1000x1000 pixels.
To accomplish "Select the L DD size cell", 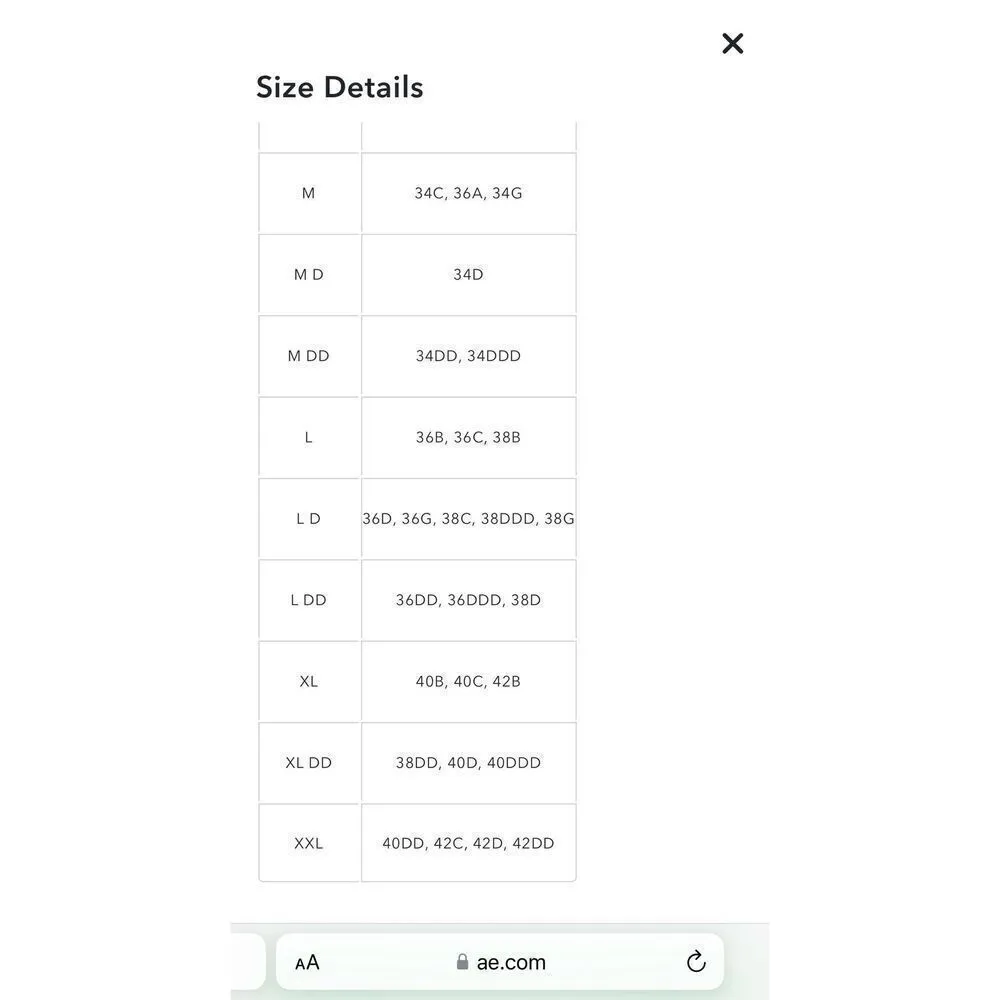I will (x=308, y=600).
